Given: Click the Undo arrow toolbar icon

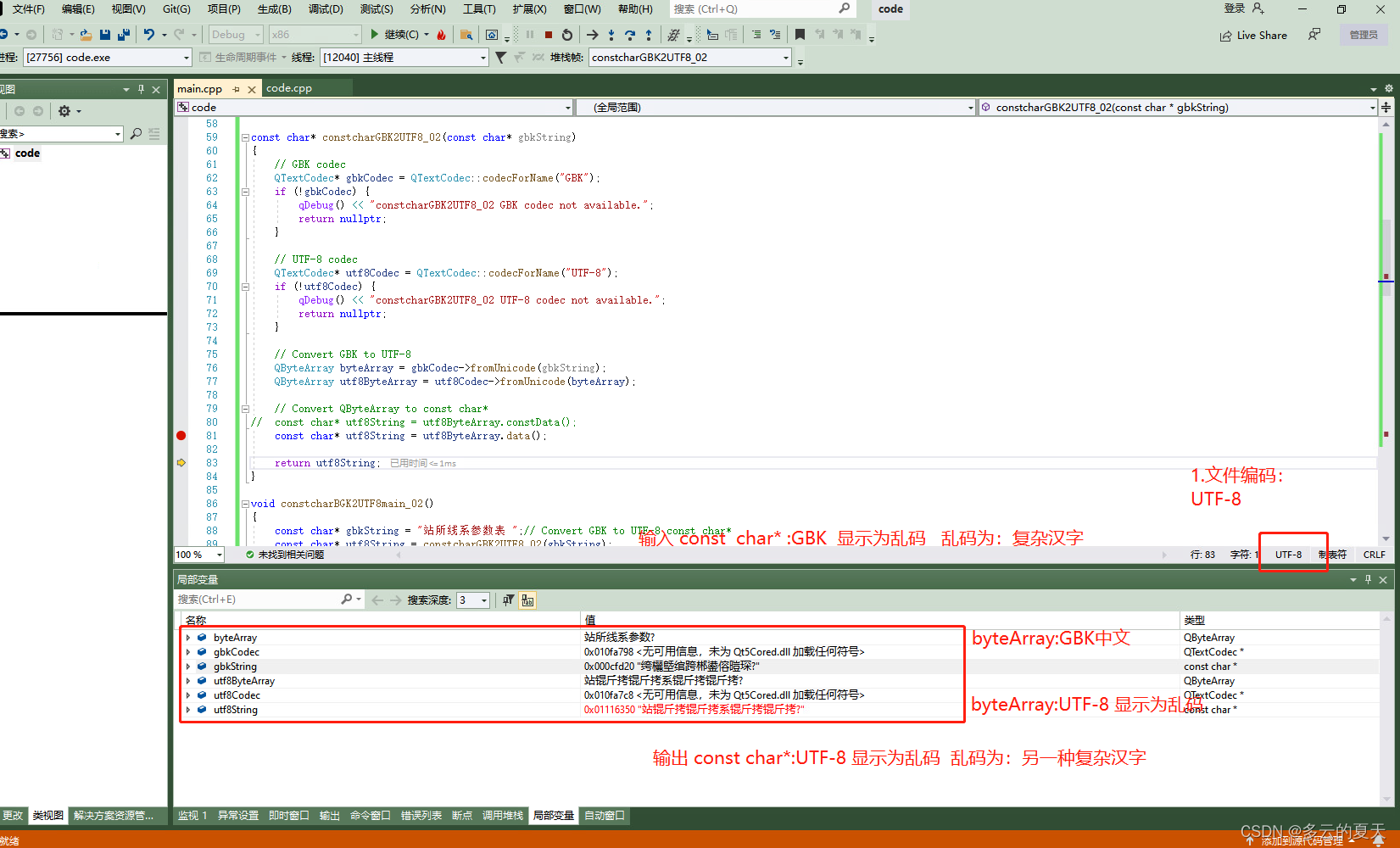Looking at the screenshot, I should tap(150, 34).
